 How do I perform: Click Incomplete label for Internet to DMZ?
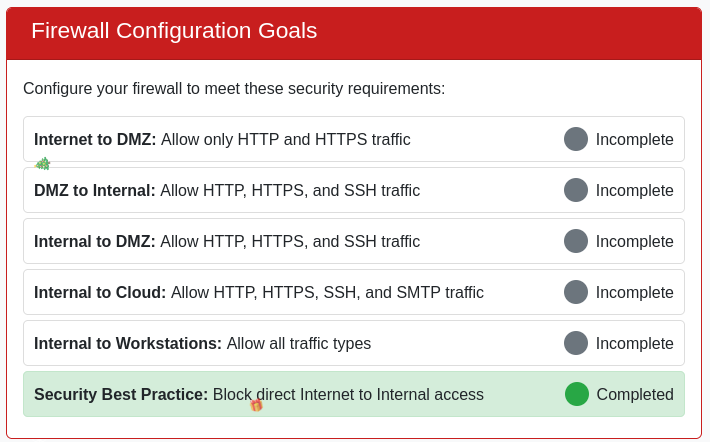(635, 139)
